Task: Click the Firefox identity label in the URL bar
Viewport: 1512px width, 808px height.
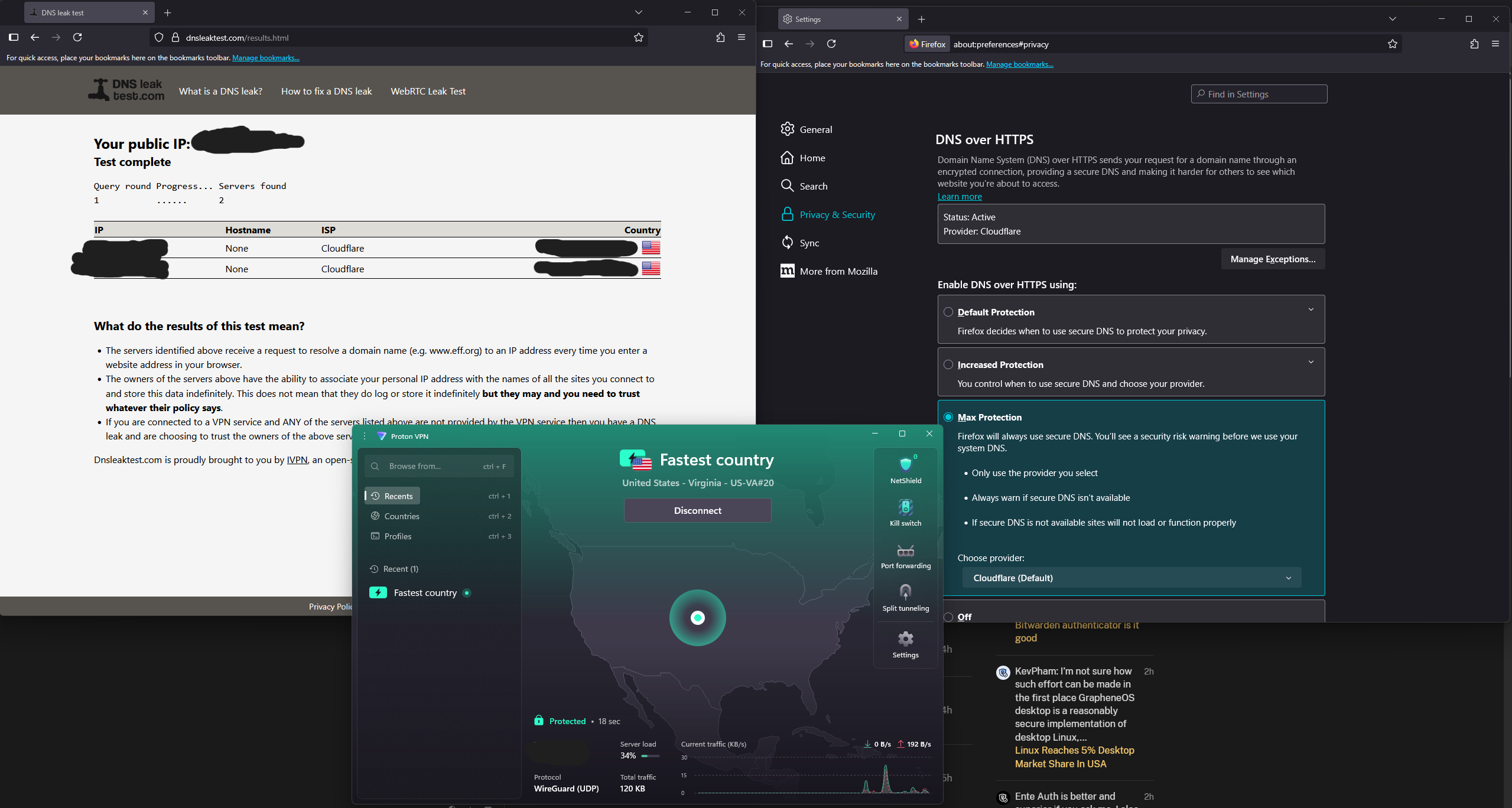Action: click(927, 44)
